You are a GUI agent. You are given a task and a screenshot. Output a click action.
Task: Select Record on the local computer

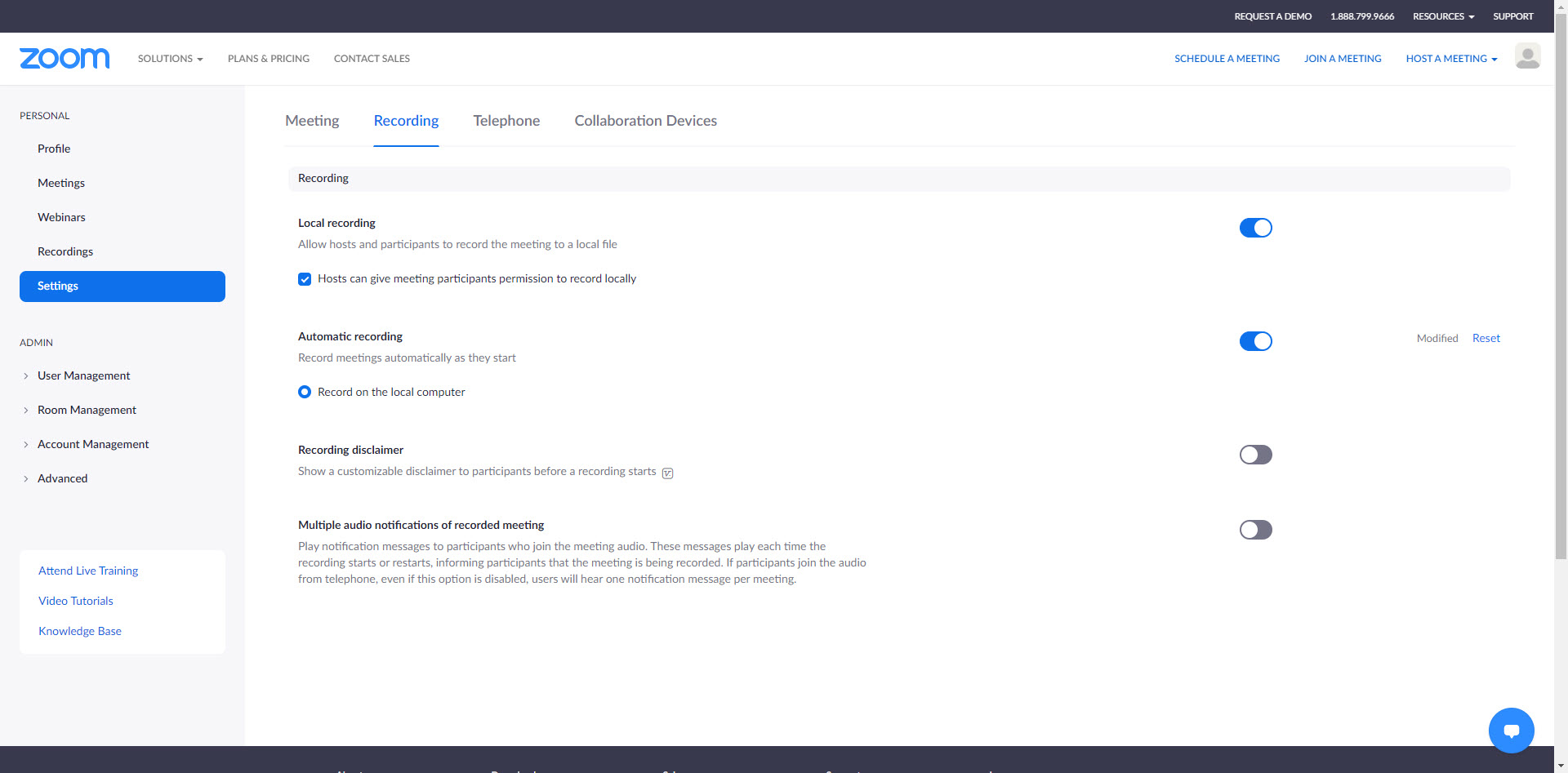[305, 392]
